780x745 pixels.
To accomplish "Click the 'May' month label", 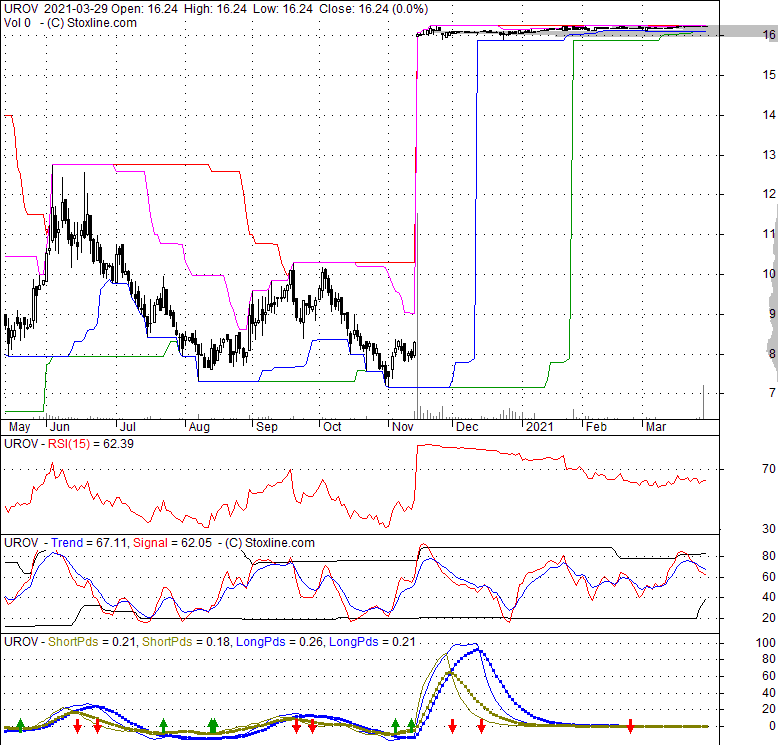I will [19, 427].
